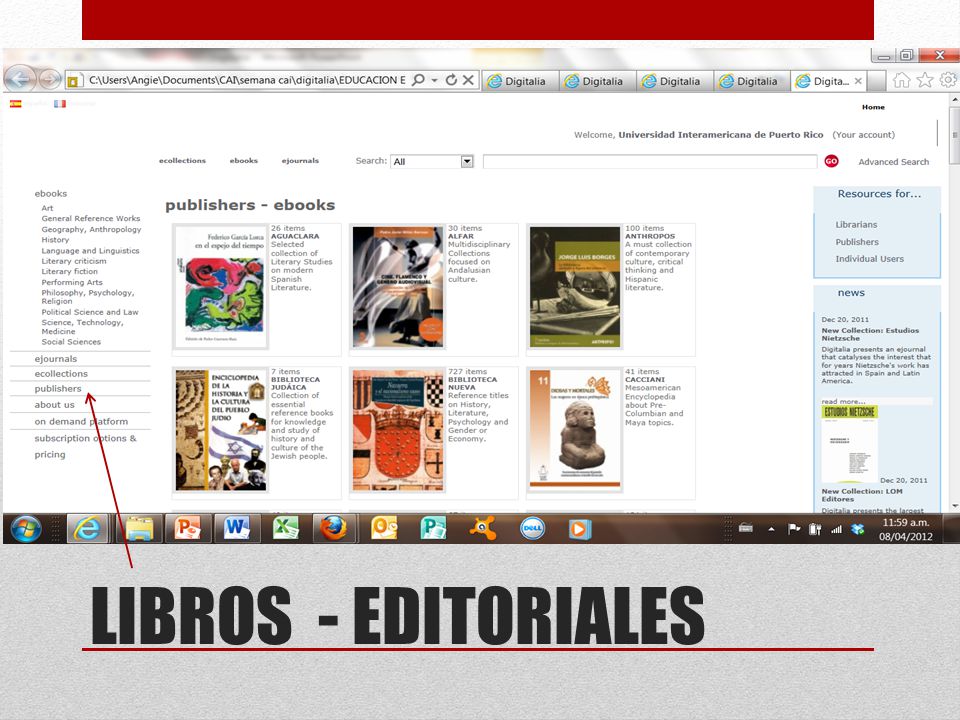Launch Publisher from taskbar
The width and height of the screenshot is (960, 720).
pyautogui.click(x=433, y=528)
